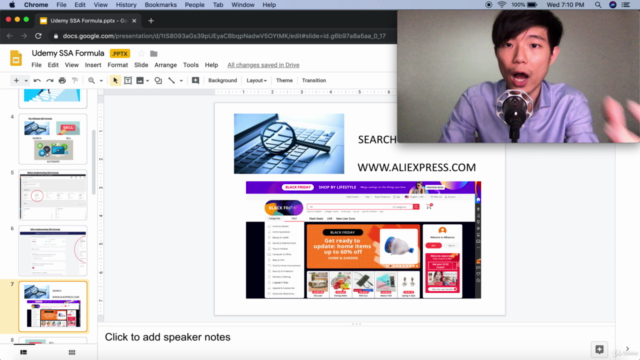Screen dimensions: 640x360
Task: Click to add speaker notes field
Action: click(167, 337)
